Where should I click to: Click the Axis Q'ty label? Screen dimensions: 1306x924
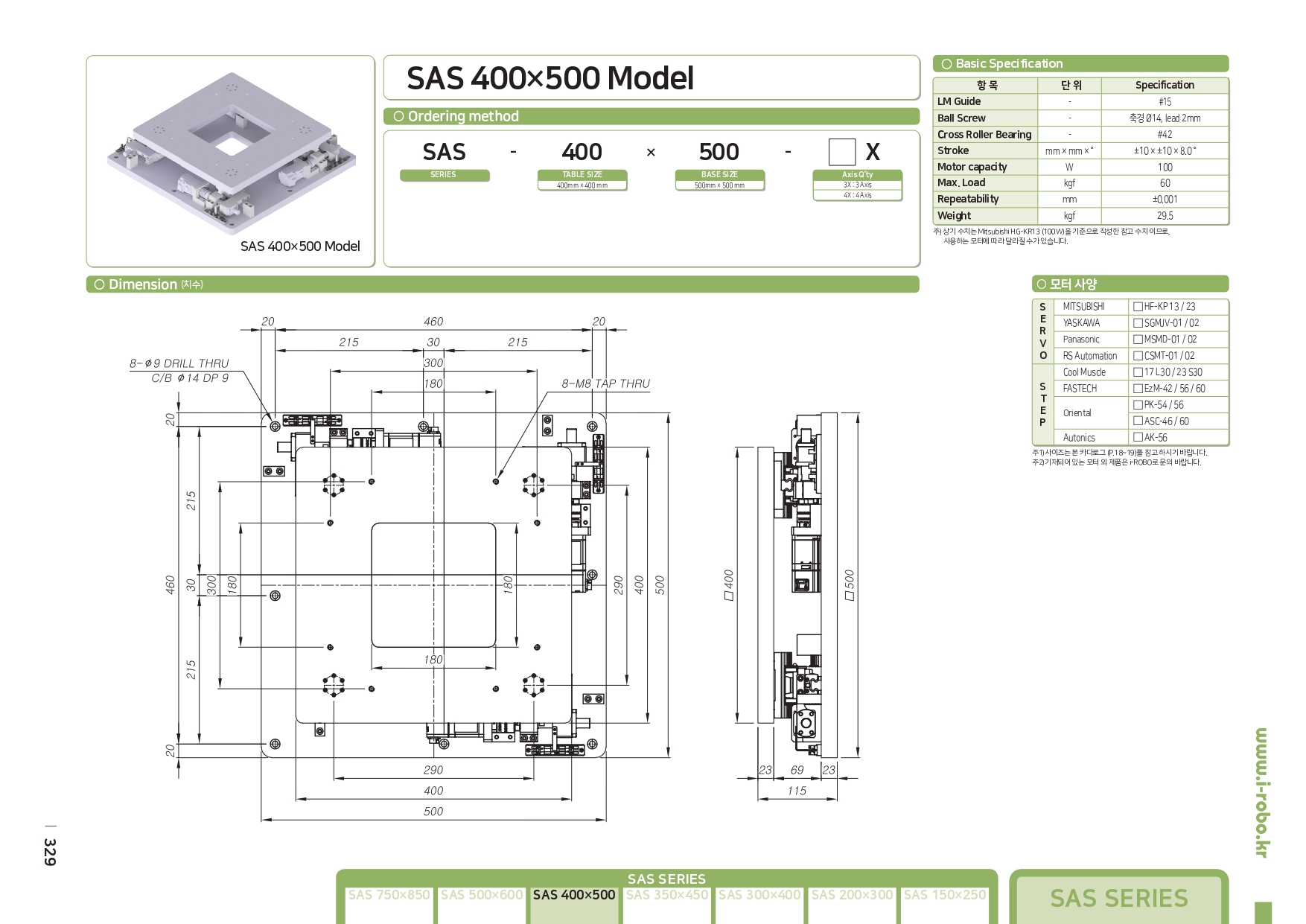857,175
